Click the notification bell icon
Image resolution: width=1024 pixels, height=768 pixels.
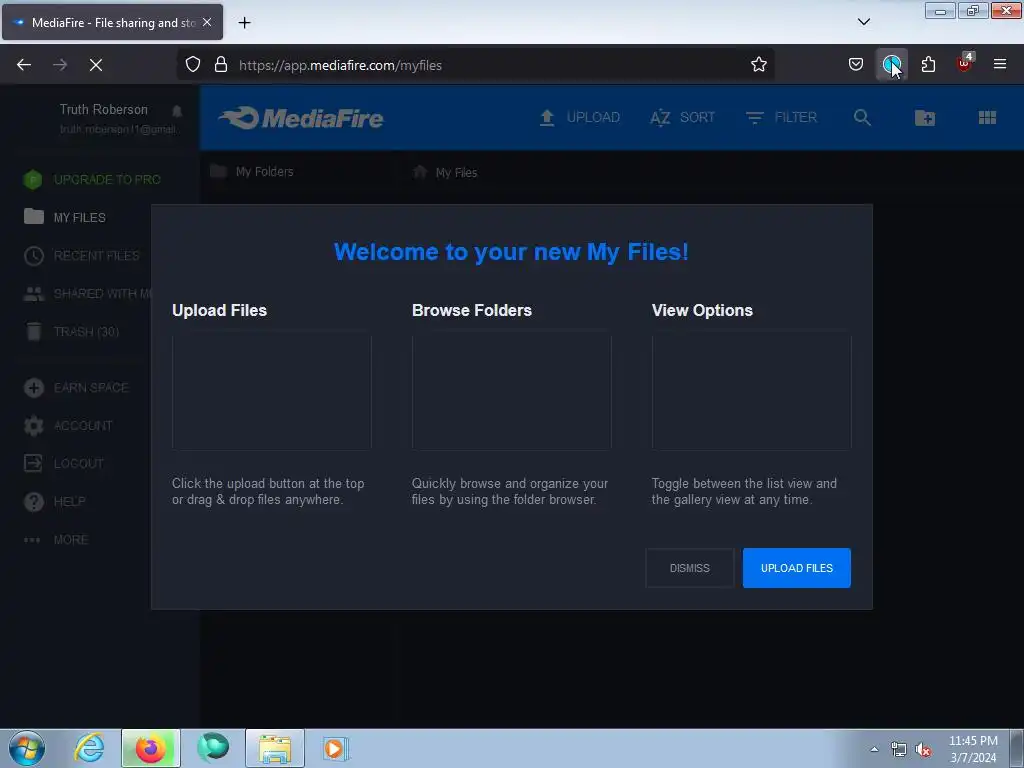click(177, 110)
